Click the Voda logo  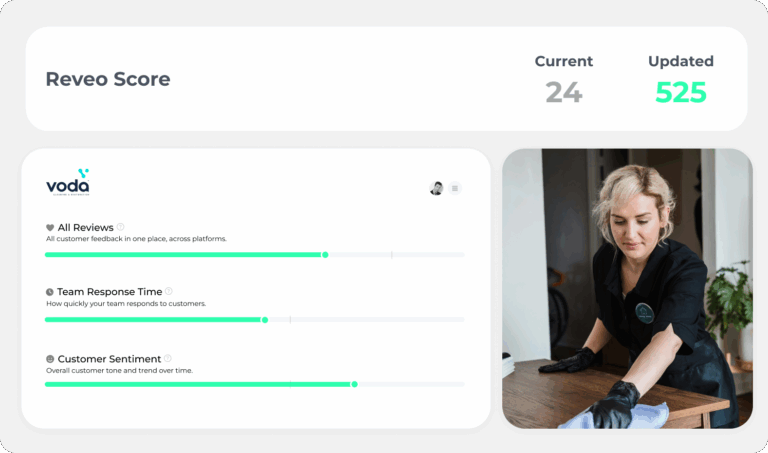click(x=68, y=183)
